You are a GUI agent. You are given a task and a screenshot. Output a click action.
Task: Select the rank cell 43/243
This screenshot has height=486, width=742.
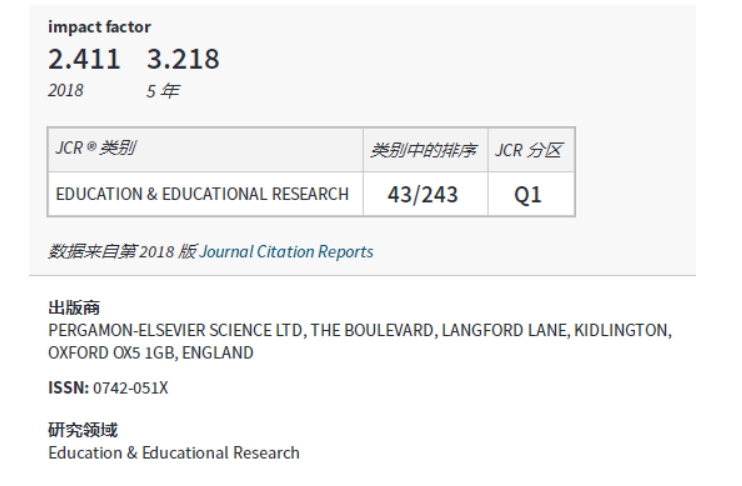pos(423,194)
